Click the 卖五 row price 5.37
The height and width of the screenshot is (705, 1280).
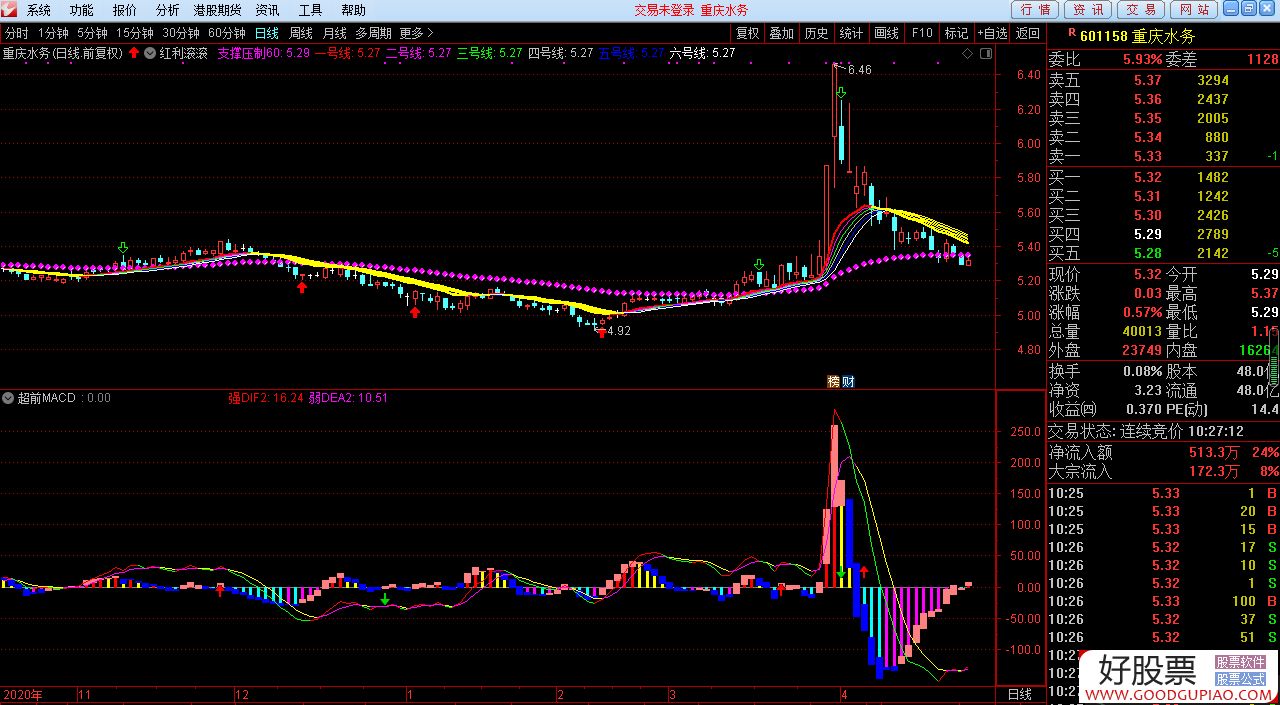click(1148, 81)
